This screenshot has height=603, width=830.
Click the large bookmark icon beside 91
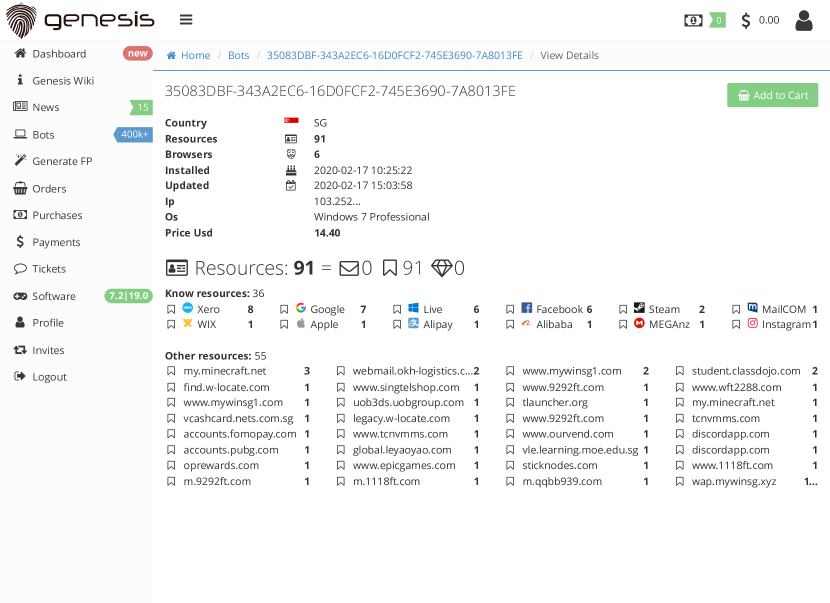[x=390, y=268]
